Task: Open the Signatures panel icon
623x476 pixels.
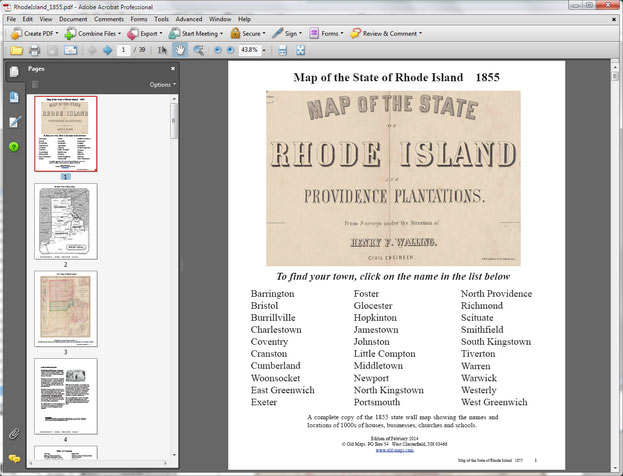Action: 14,122
